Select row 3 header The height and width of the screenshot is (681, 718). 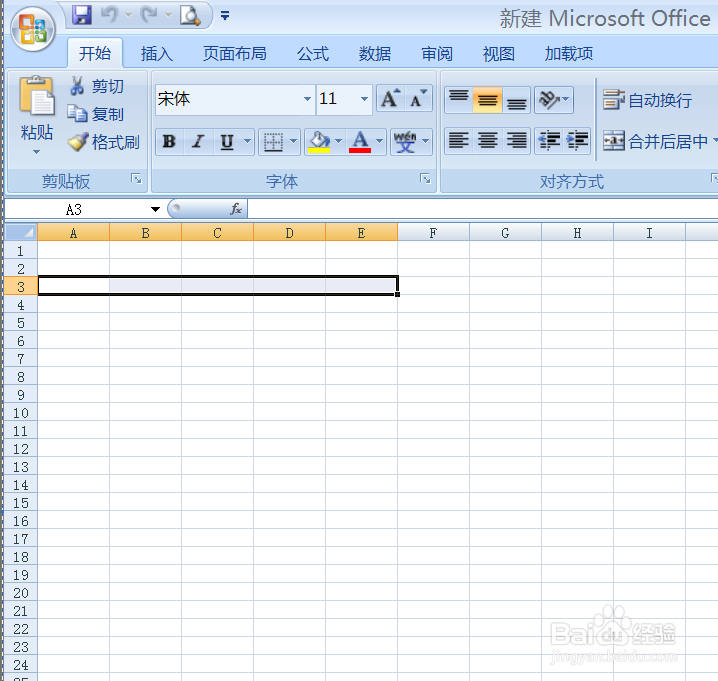[21, 287]
